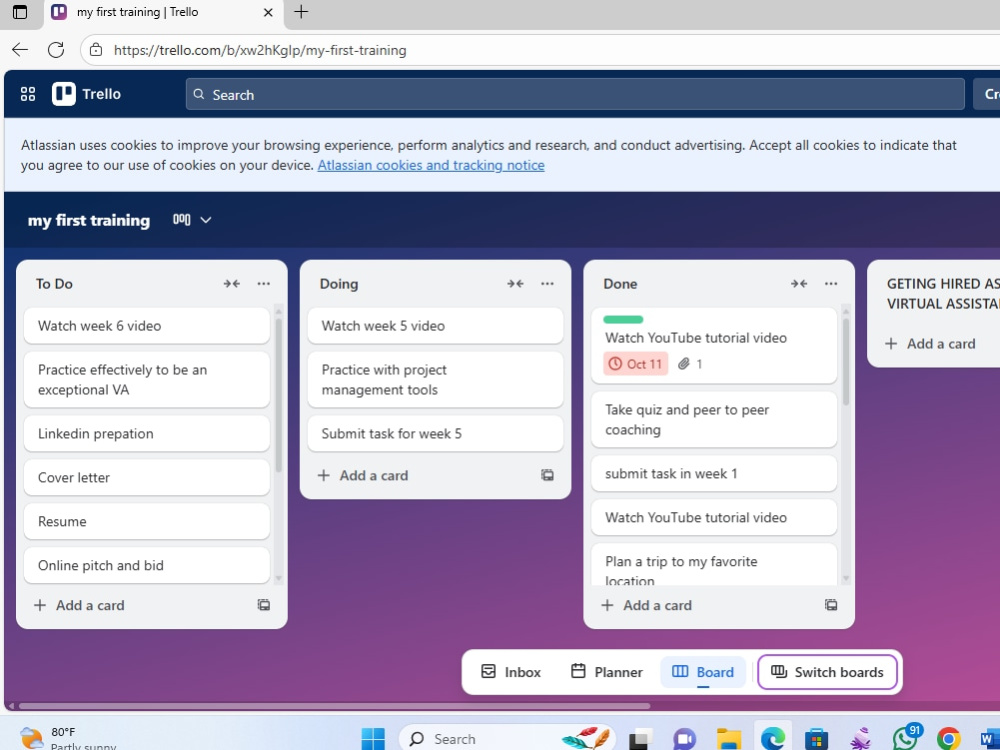1000x750 pixels.
Task: Create card from template in Doing
Action: pyautogui.click(x=547, y=475)
